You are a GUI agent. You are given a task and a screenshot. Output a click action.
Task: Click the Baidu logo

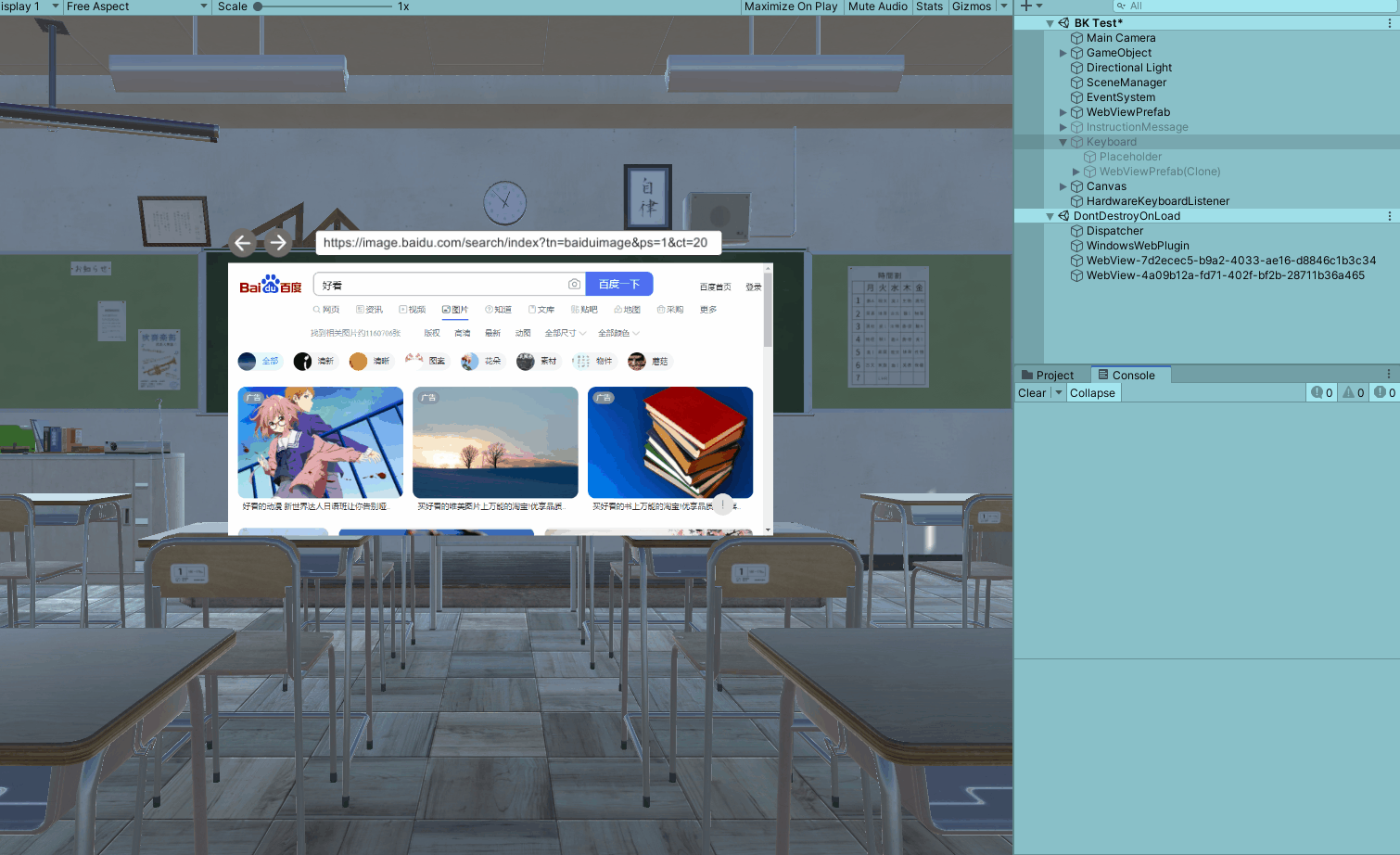270,284
